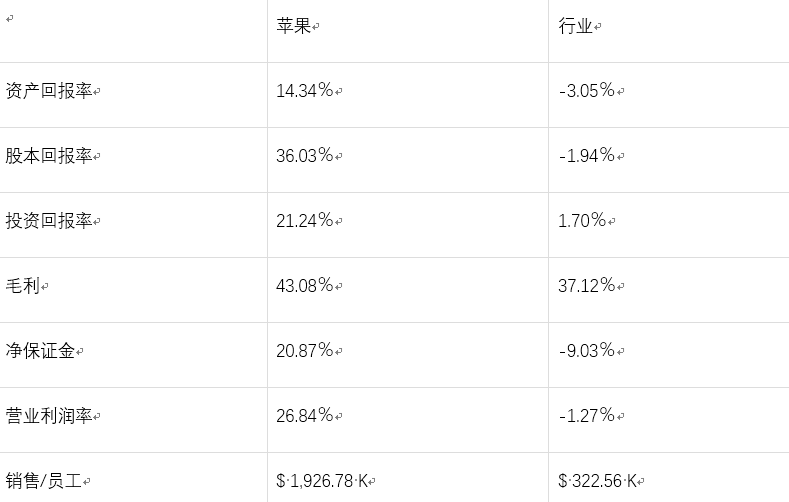Click the 26.84% value cell
789x502 pixels.
pos(305,416)
